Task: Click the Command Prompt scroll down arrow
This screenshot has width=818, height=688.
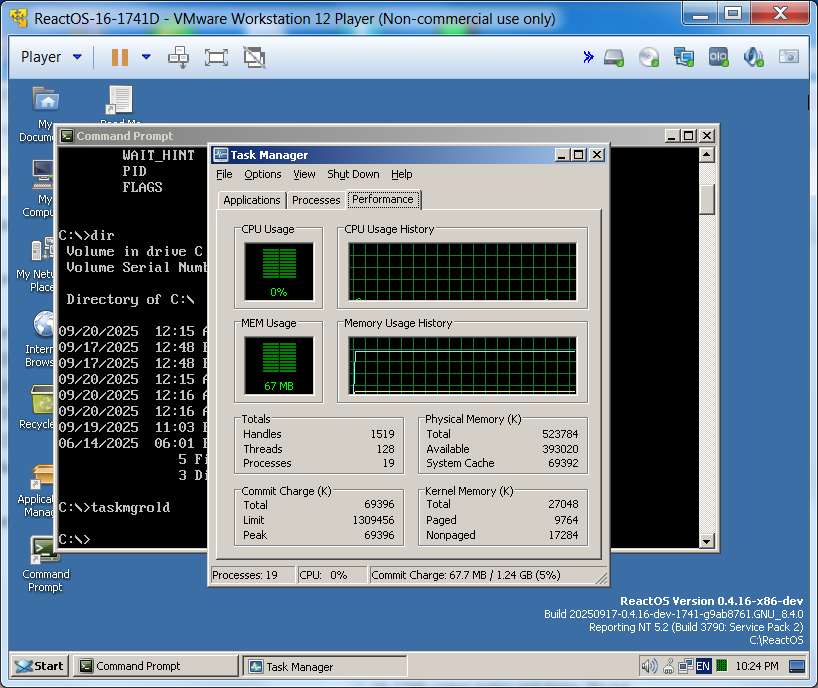Action: pyautogui.click(x=707, y=541)
